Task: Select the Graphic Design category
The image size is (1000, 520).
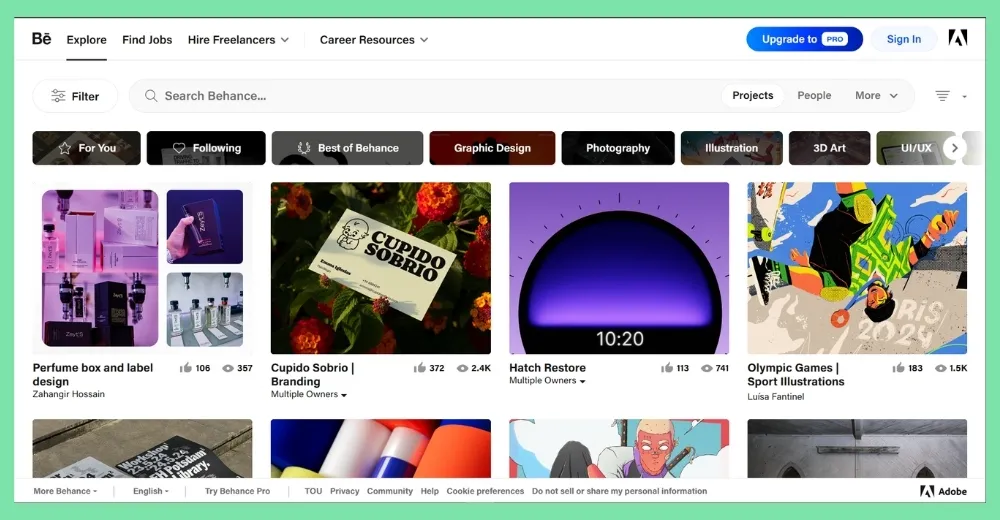Action: [x=492, y=148]
